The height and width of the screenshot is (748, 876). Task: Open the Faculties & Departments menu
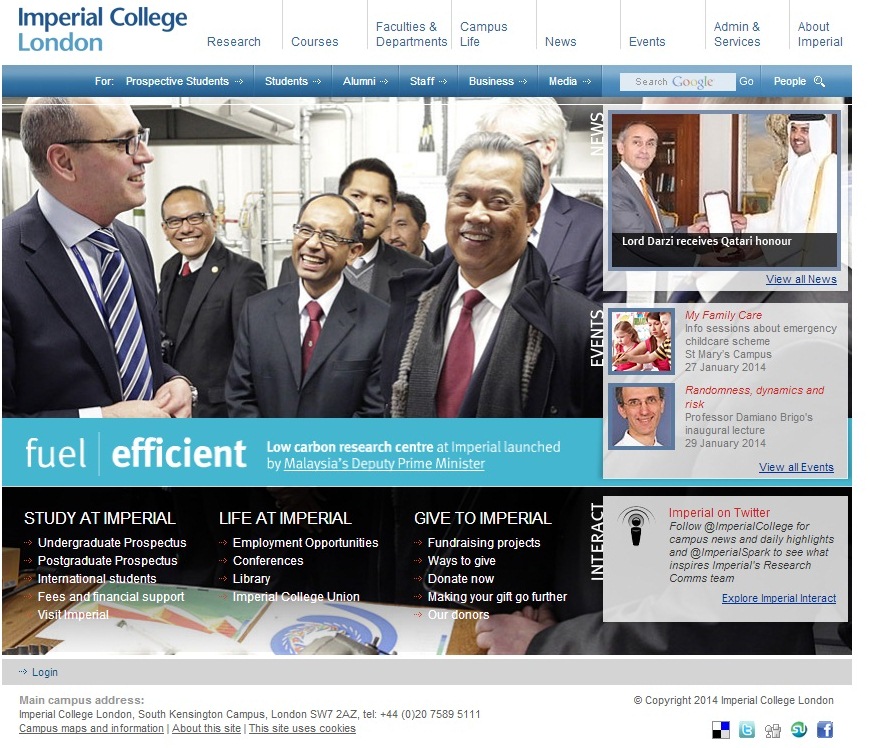(411, 34)
